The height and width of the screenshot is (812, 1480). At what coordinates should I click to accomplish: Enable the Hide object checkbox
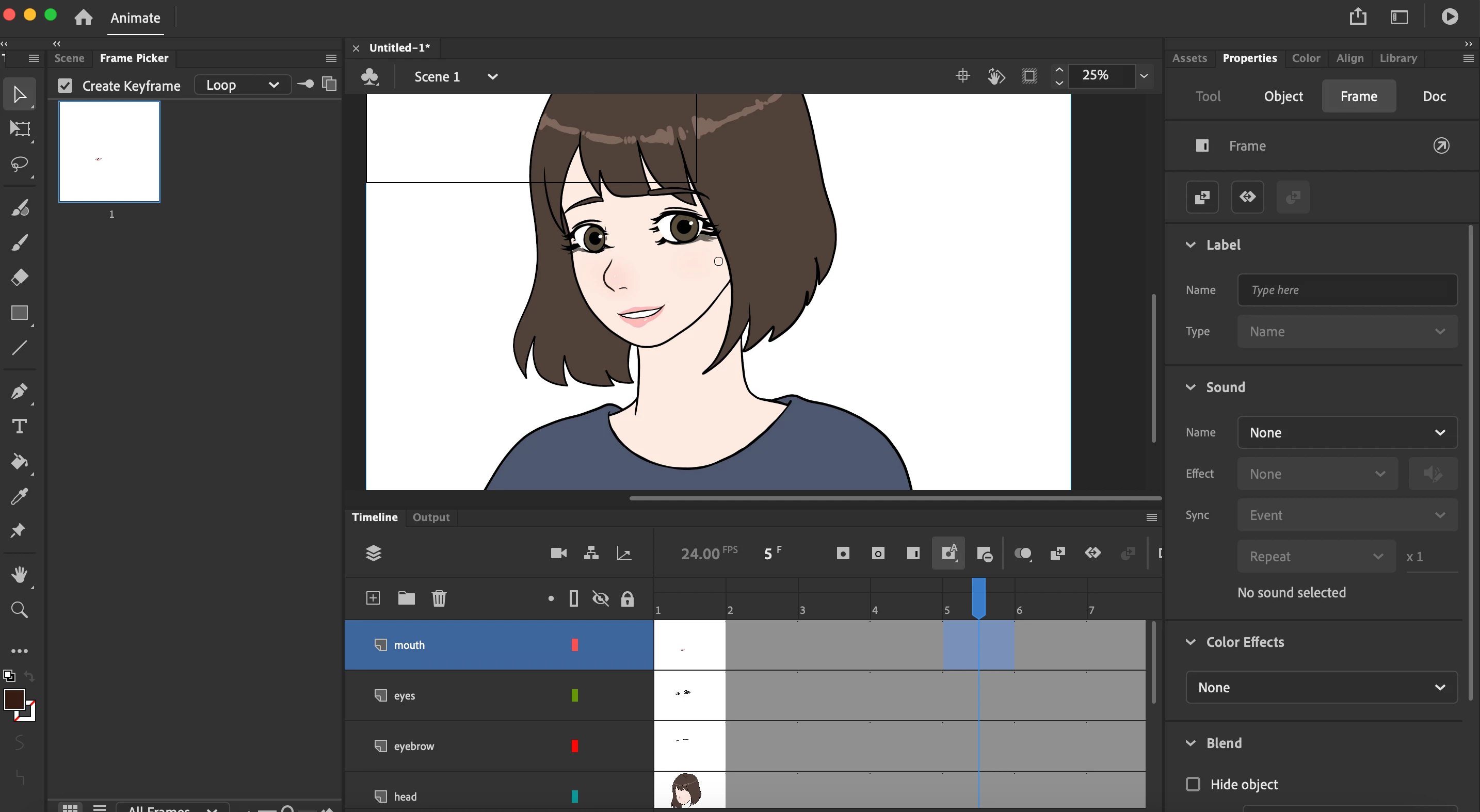click(x=1193, y=784)
